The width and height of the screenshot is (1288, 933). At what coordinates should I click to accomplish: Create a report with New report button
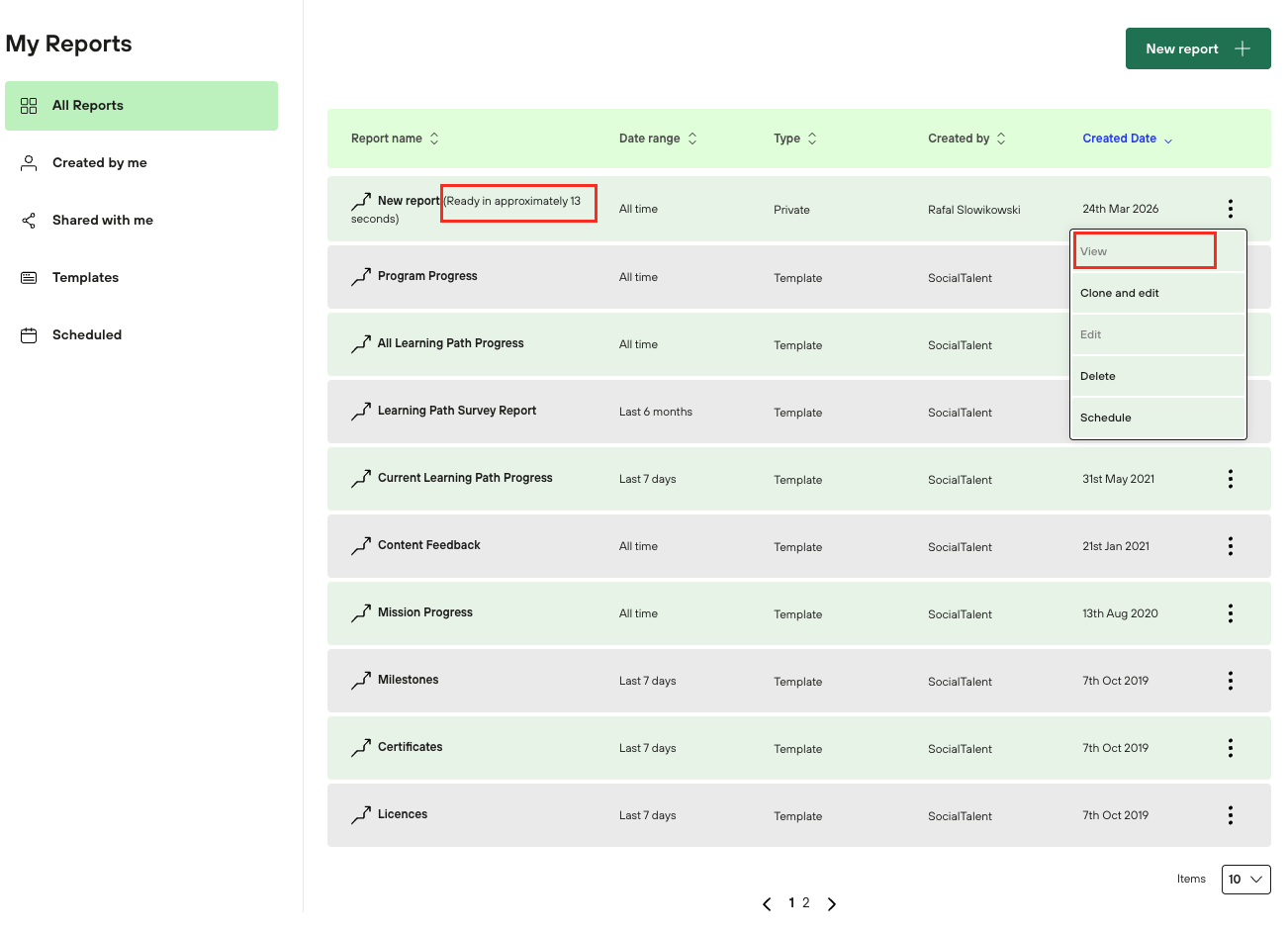coord(1197,48)
